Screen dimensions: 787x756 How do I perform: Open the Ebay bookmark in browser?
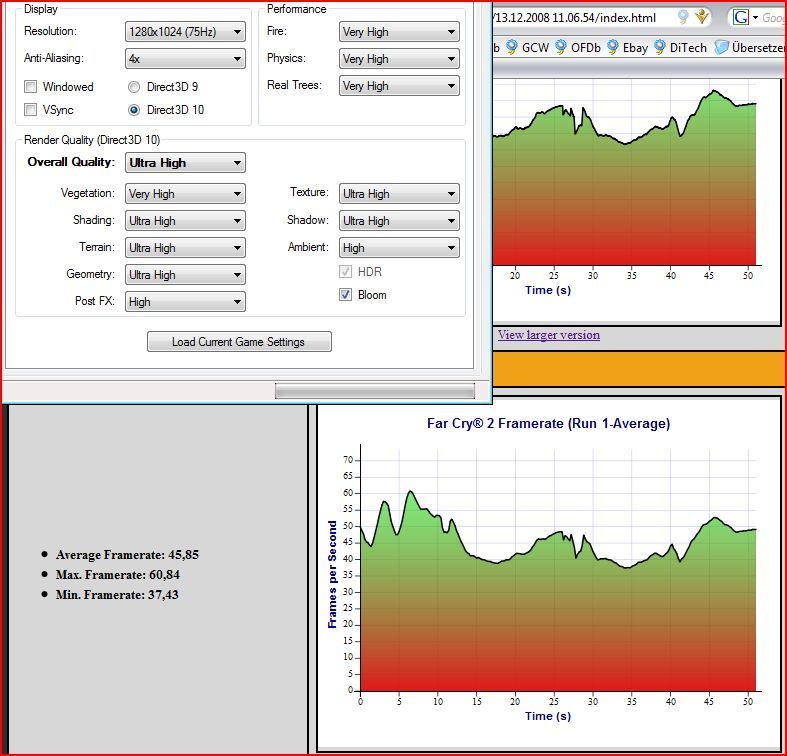628,48
